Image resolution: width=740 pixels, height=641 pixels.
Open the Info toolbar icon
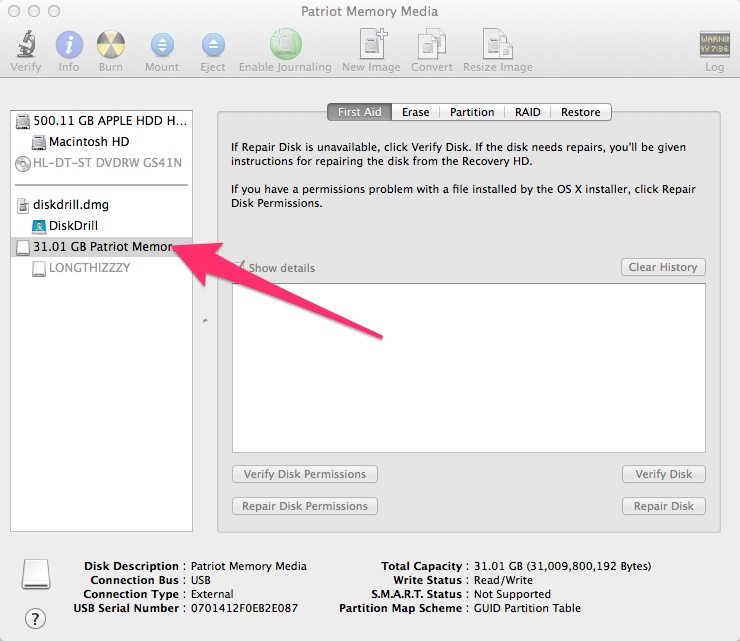tap(69, 44)
